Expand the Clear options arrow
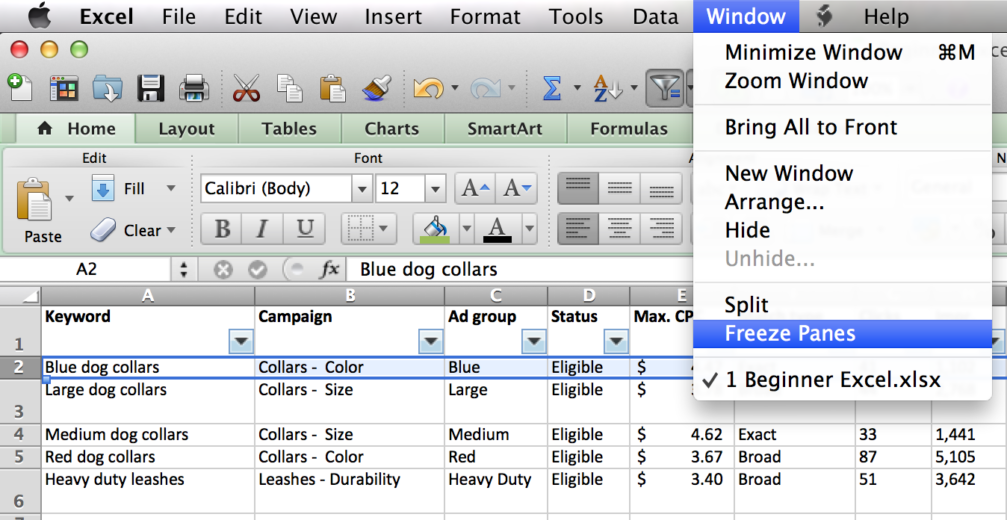This screenshot has width=1007, height=520. tap(171, 230)
